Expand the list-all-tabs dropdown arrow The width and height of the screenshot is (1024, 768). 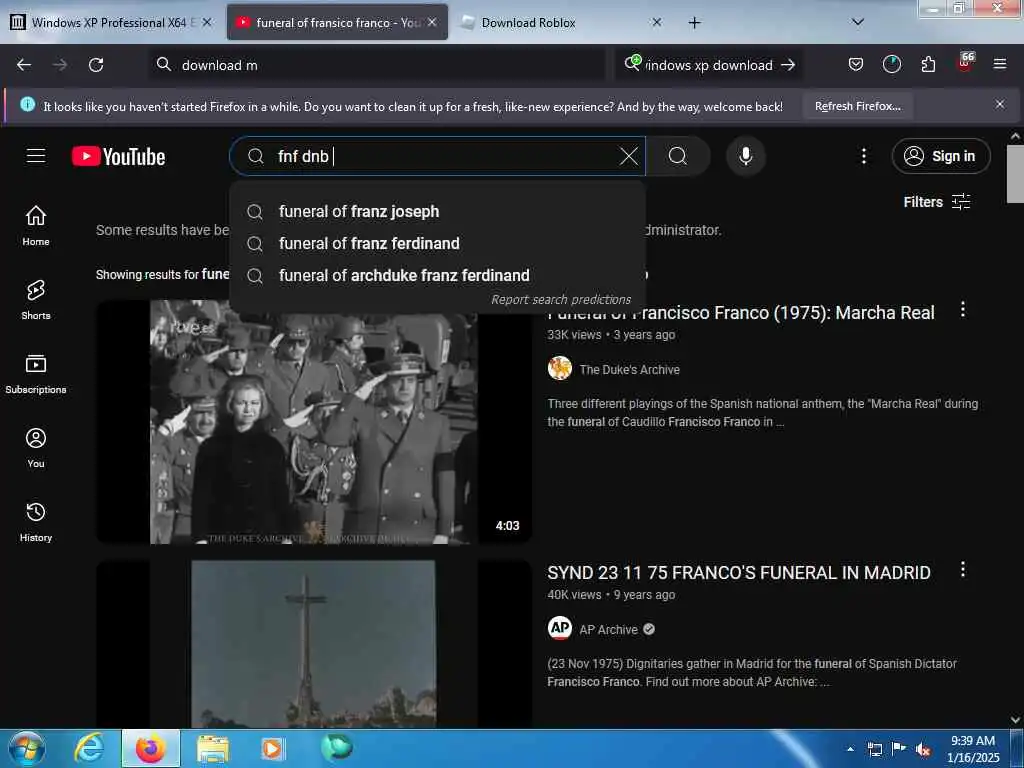858,22
